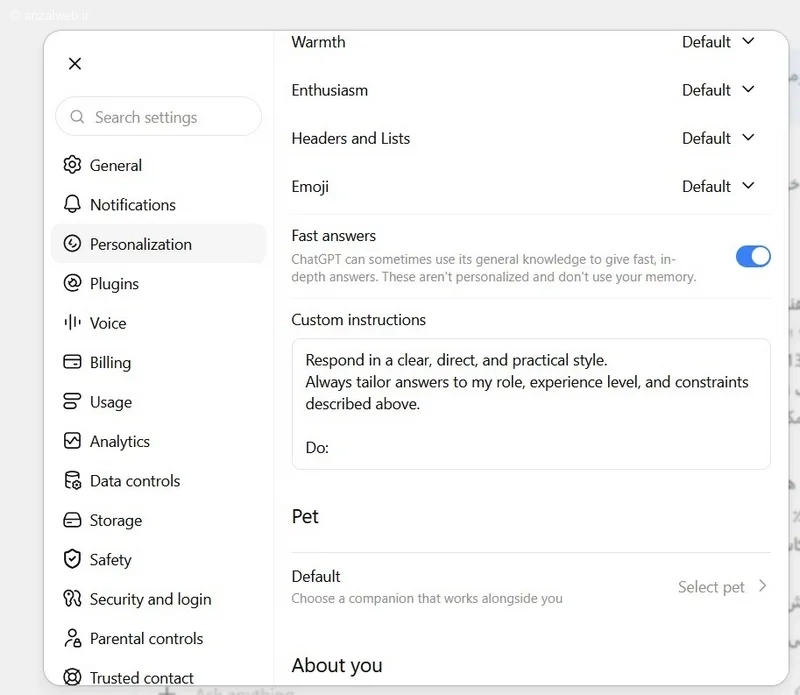The height and width of the screenshot is (695, 800).
Task: Switch to the Notifications tab
Action: click(x=158, y=204)
